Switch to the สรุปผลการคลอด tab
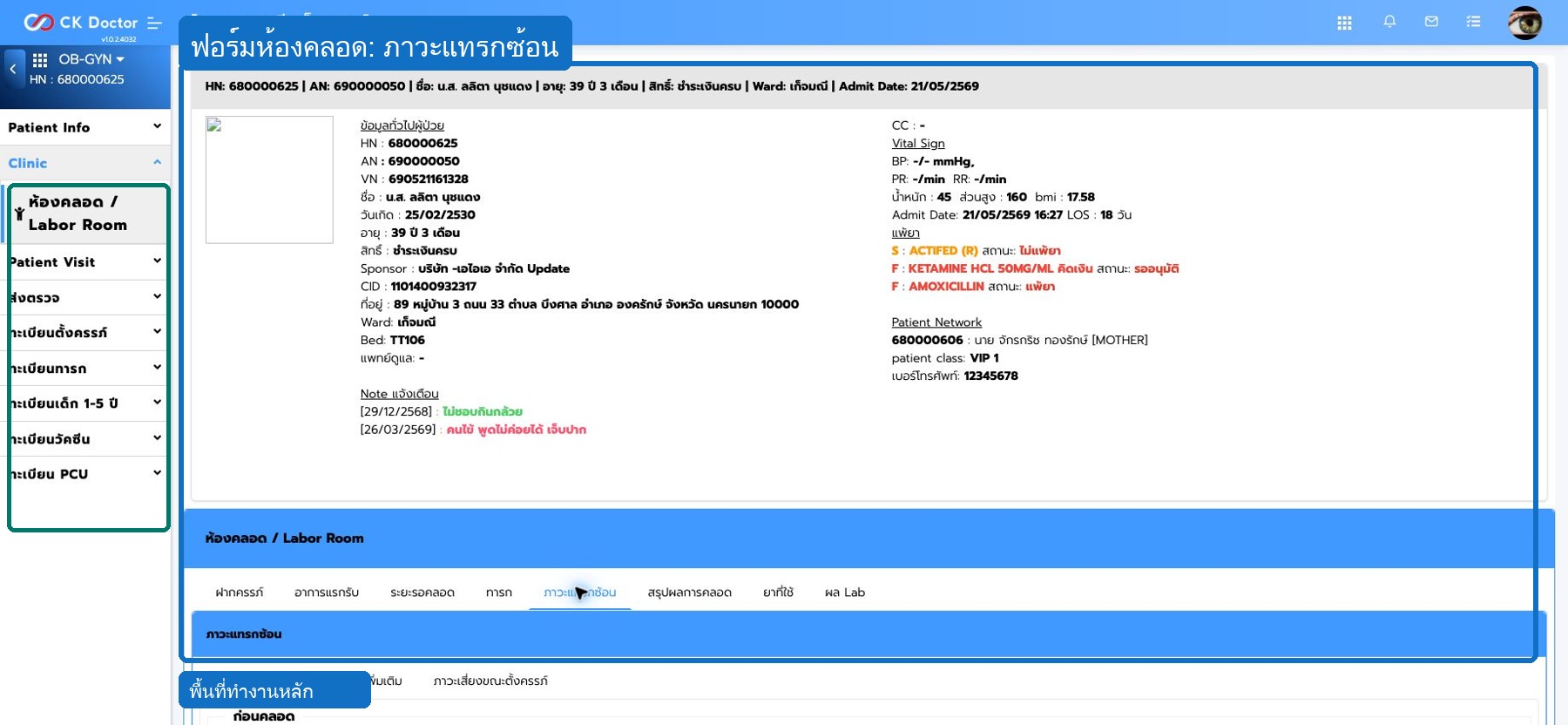This screenshot has width=1568, height=725. tap(689, 593)
